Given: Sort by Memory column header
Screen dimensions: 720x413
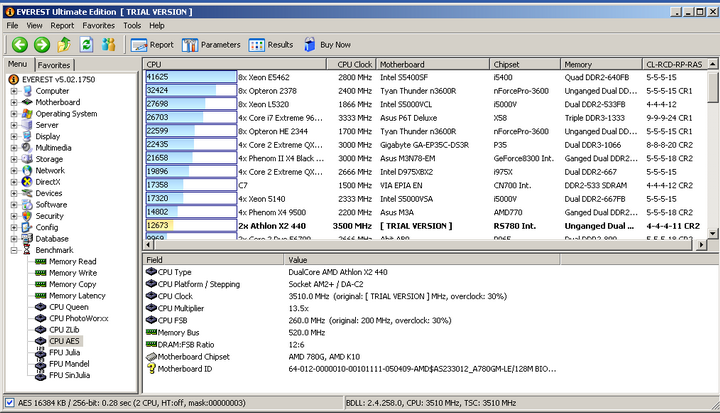Looking at the screenshot, I should coord(602,64).
